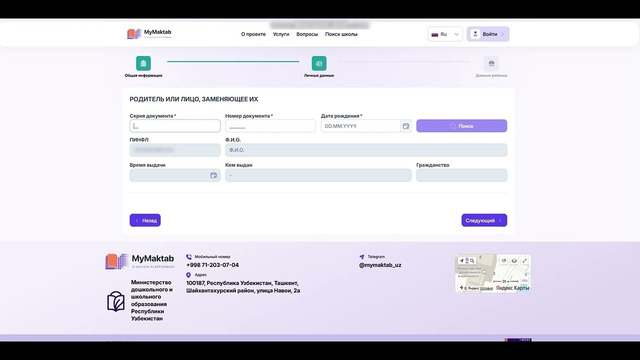
Task: Open the @mymaktab_uz Telegram link
Action: pos(380,265)
